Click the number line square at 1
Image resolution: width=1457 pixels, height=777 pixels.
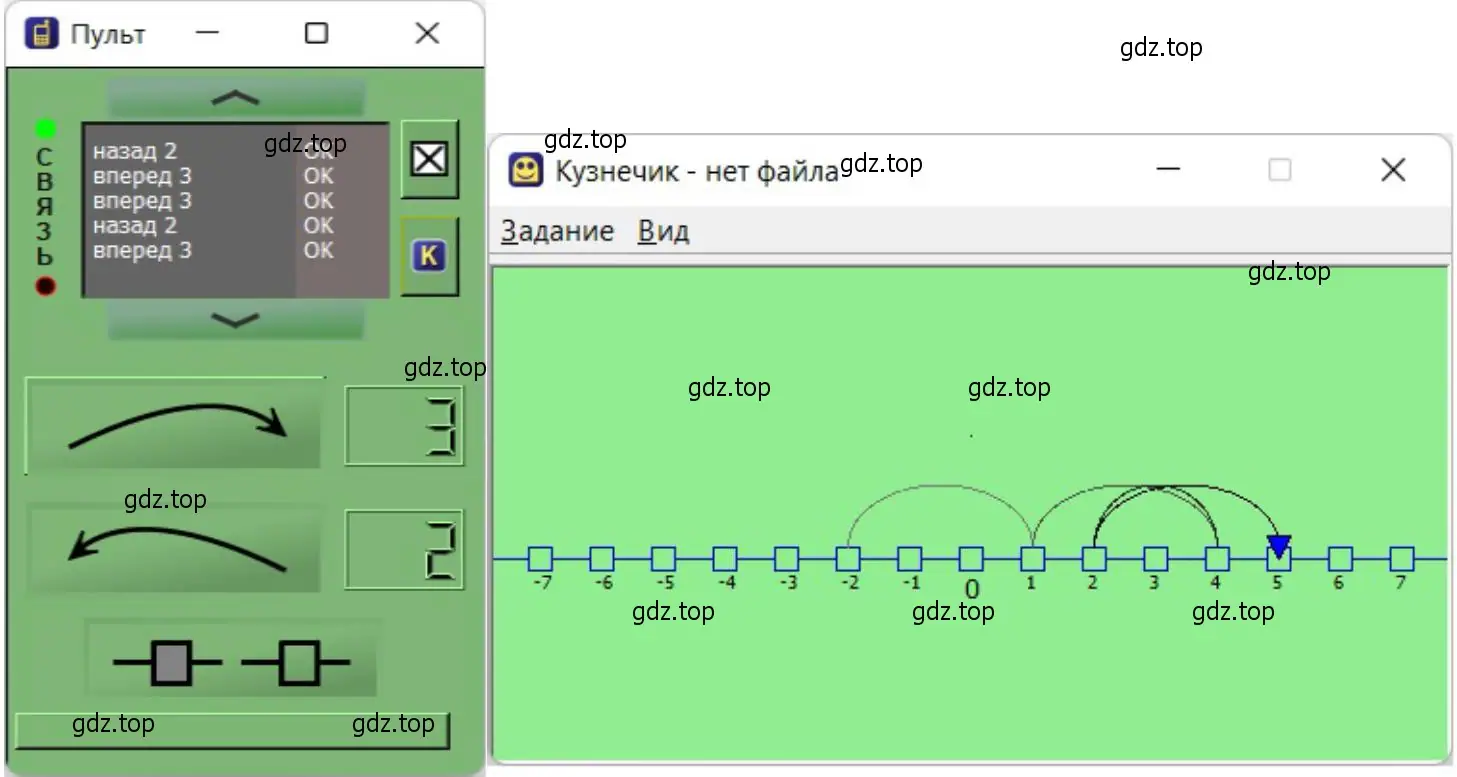pos(1033,559)
